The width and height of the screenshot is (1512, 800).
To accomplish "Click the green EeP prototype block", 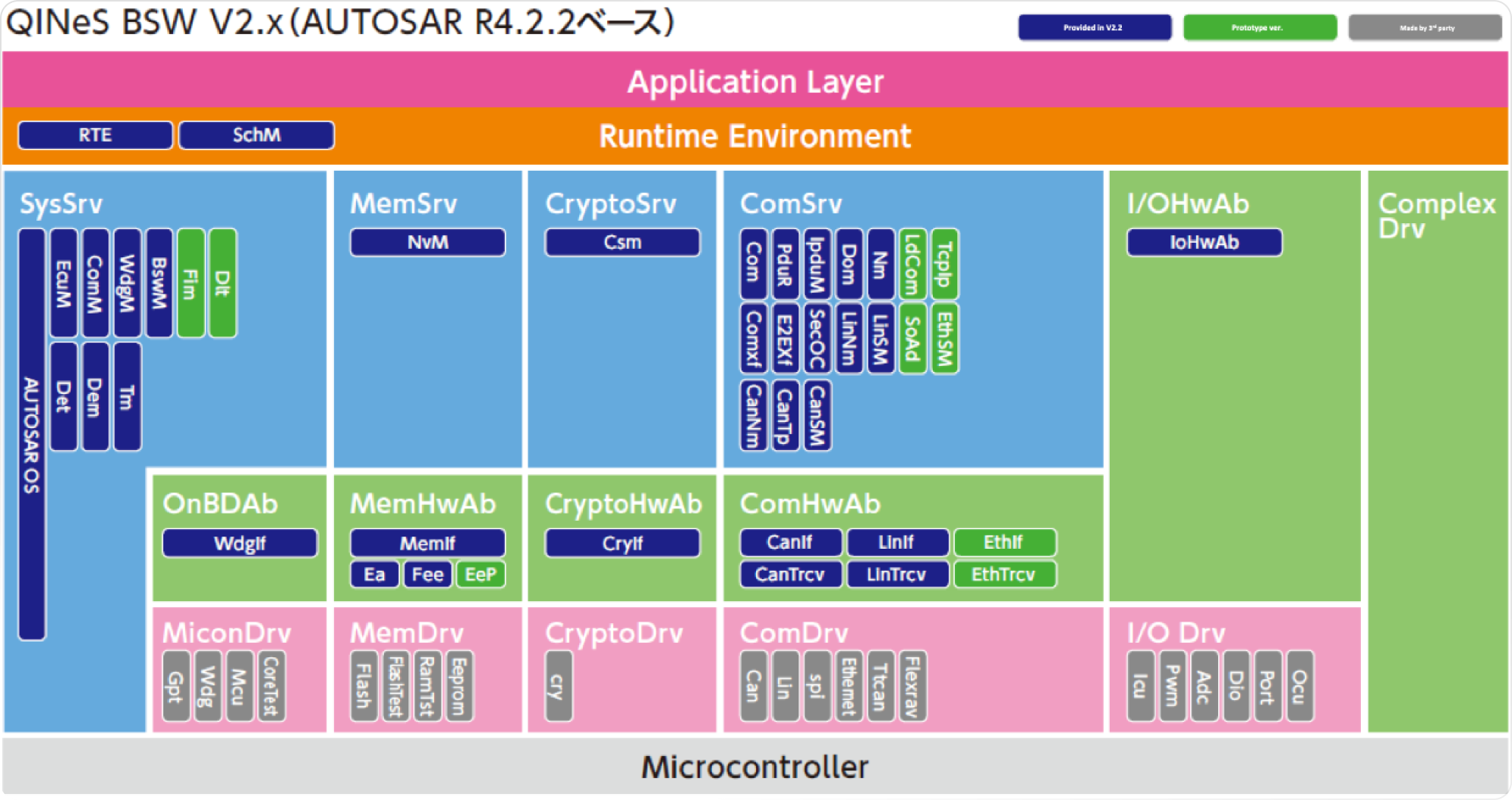I will click(480, 575).
